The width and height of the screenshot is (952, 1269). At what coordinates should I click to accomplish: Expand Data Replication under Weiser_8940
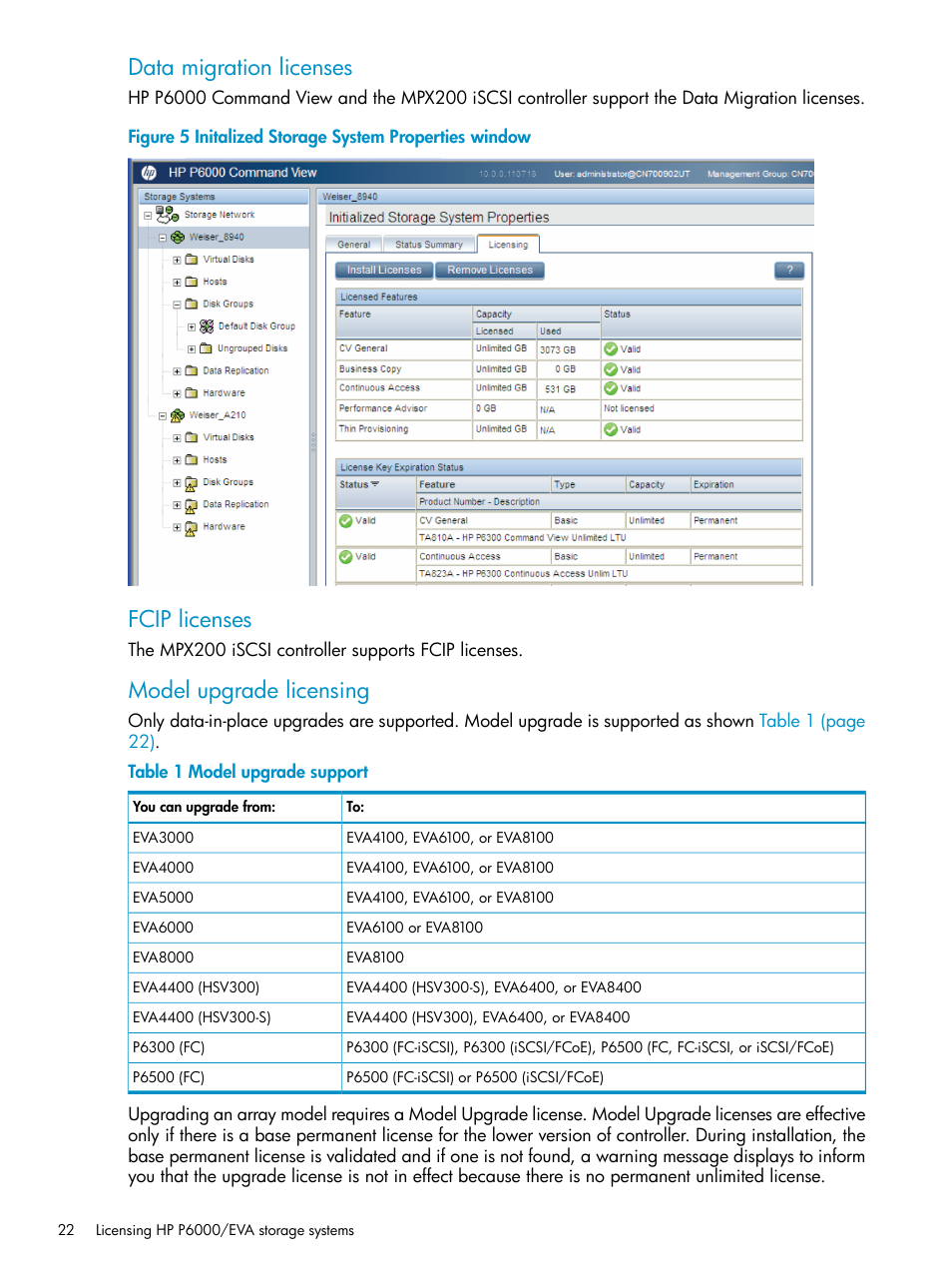click(177, 371)
